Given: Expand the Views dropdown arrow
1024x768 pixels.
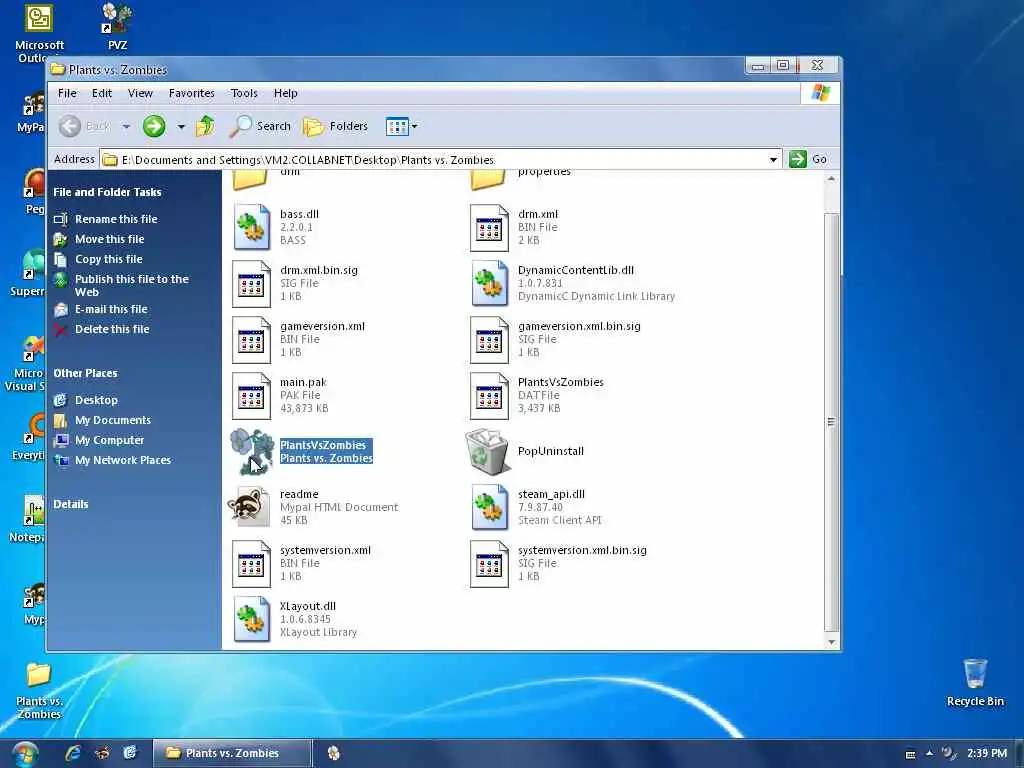Looking at the screenshot, I should pos(414,126).
